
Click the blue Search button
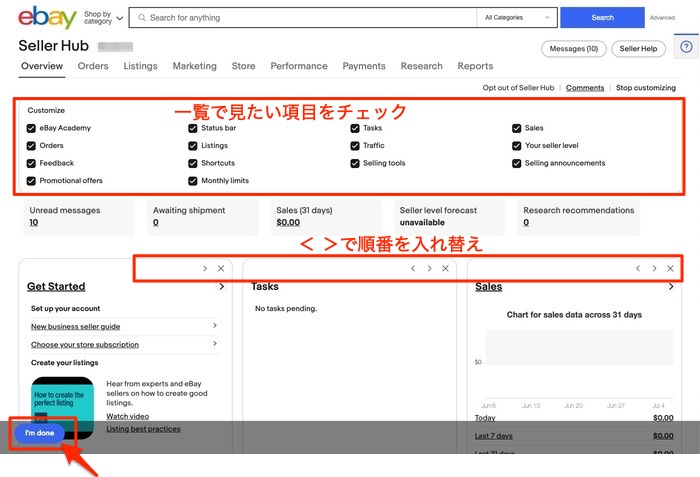[602, 18]
